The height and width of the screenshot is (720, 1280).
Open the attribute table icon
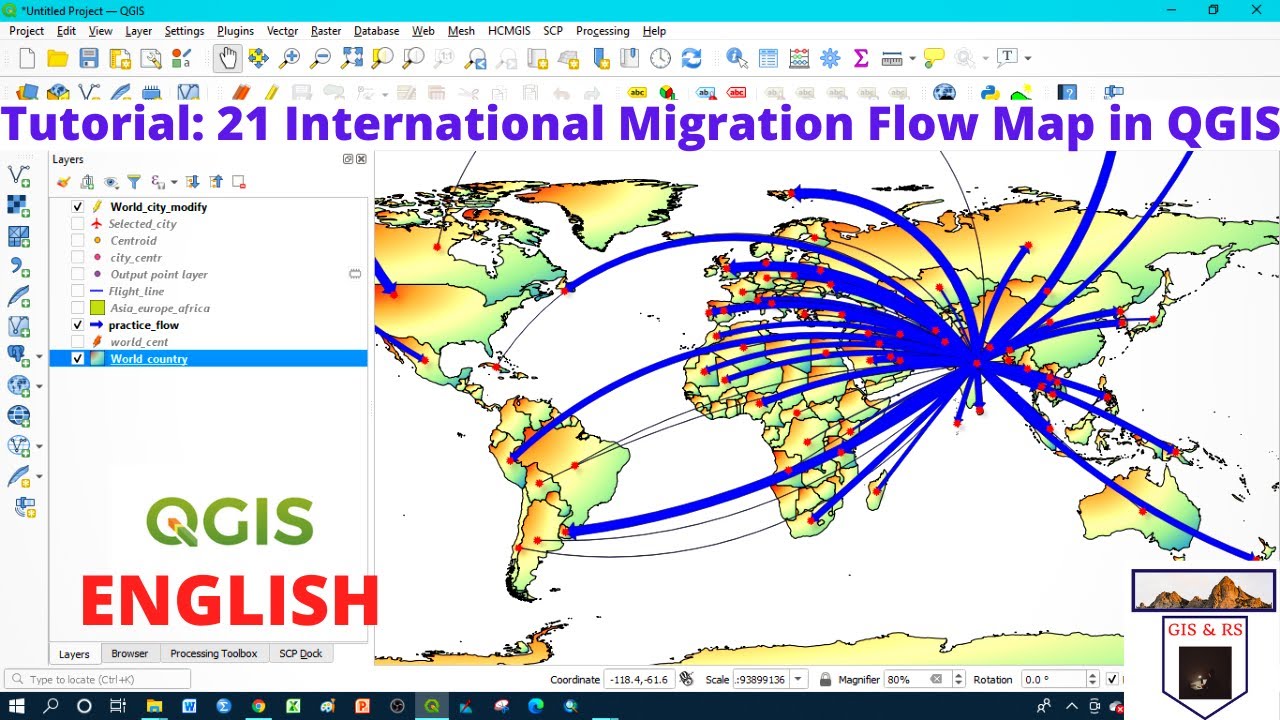[x=768, y=58]
